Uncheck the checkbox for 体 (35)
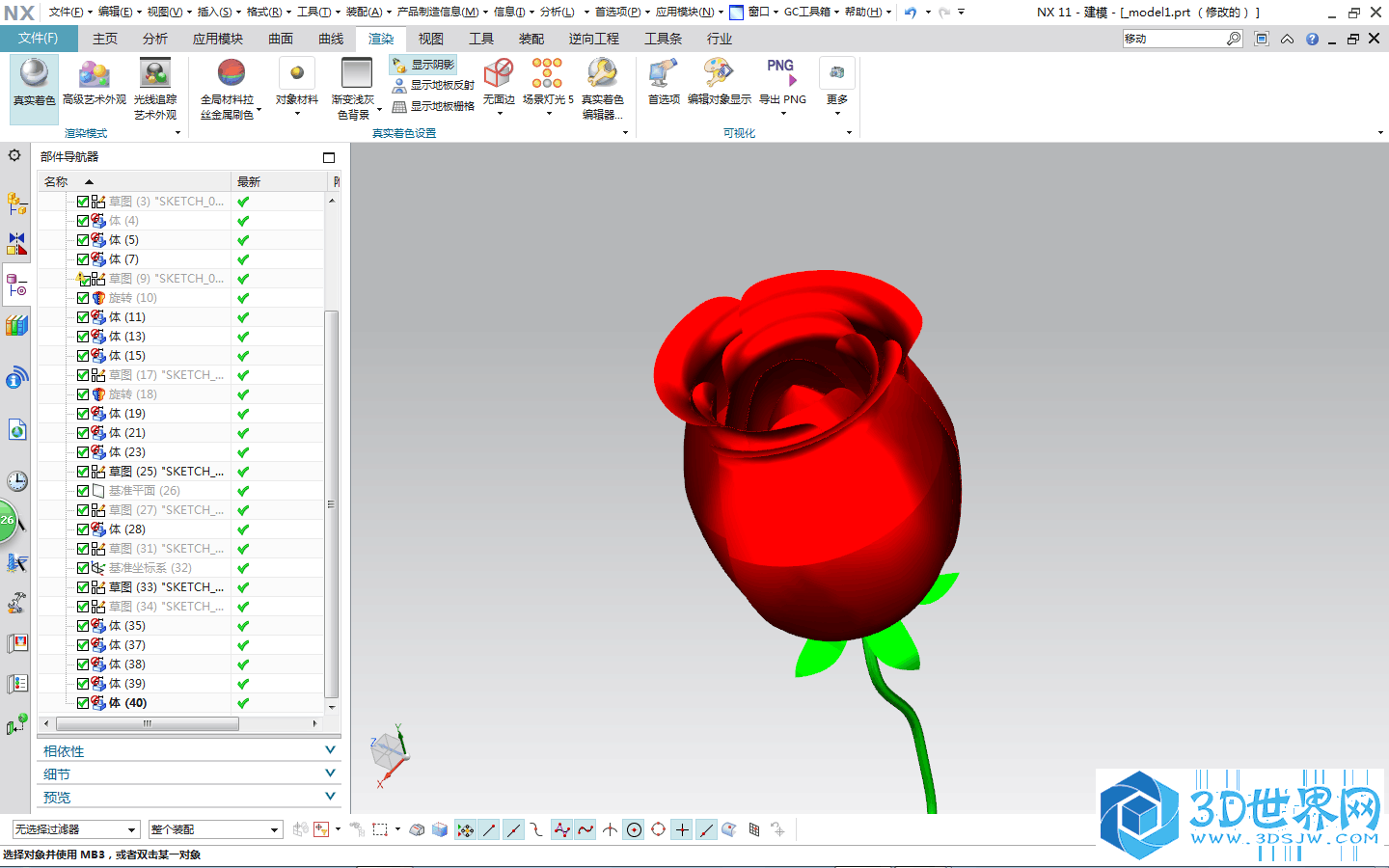Screen dimensions: 1389x868 click(83, 626)
